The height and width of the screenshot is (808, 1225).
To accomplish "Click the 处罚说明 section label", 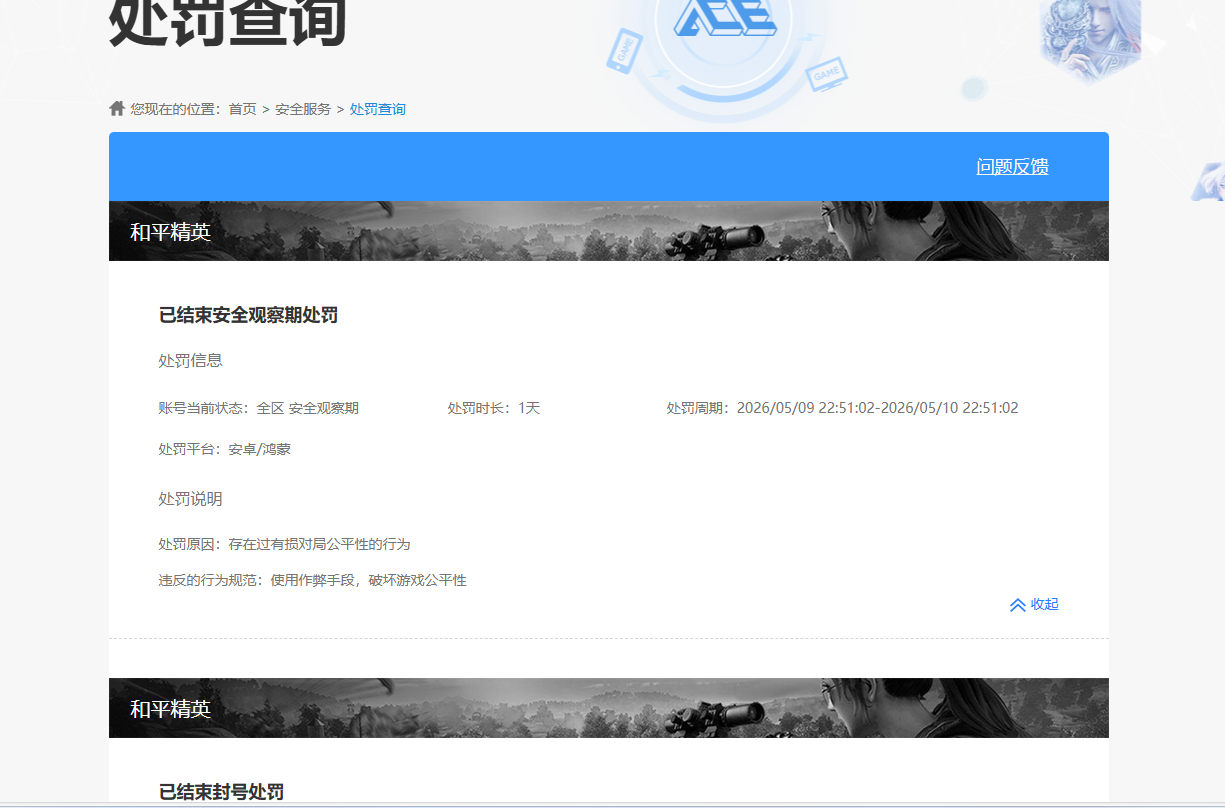I will click(x=190, y=498).
